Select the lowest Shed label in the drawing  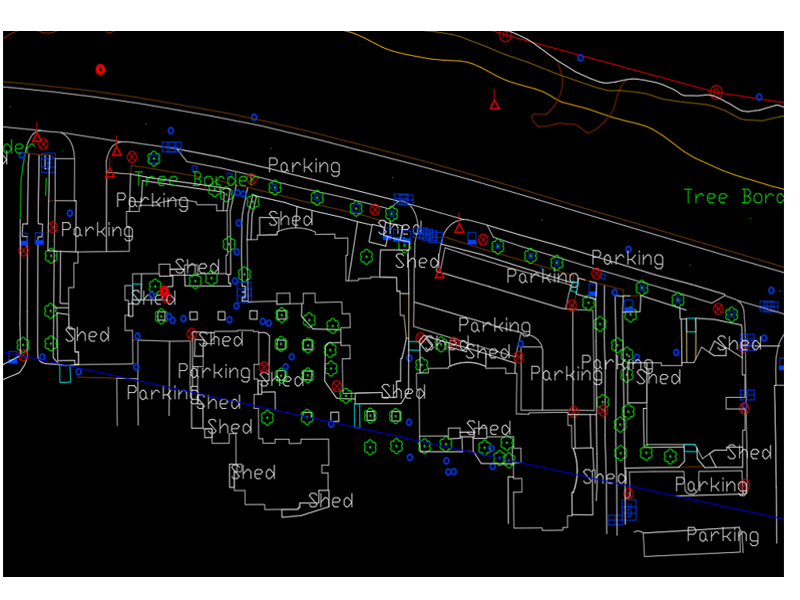pyautogui.click(x=330, y=500)
